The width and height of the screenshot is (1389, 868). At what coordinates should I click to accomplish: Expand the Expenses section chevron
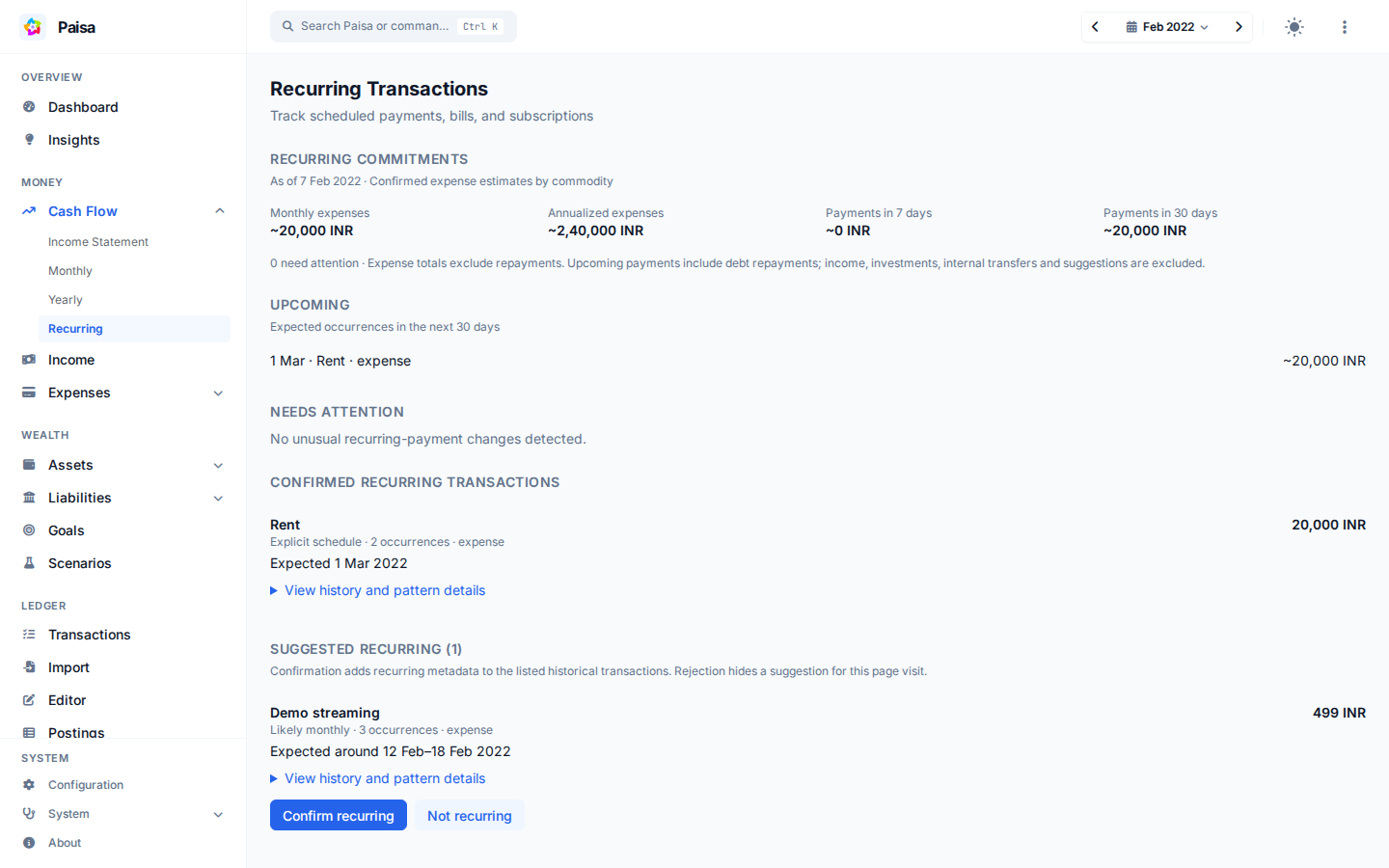tap(219, 393)
